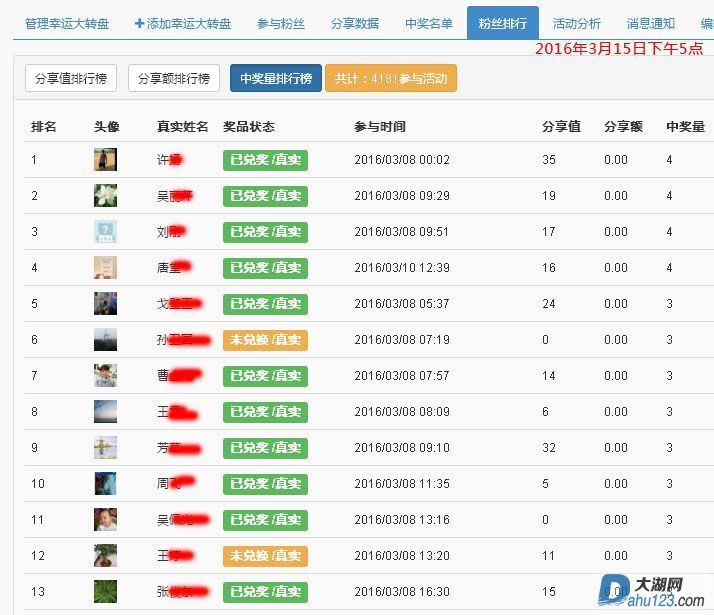The image size is (714, 615).
Task: Click the green 已兑奖/真实 badge in rank 1 row
Action: [265, 160]
